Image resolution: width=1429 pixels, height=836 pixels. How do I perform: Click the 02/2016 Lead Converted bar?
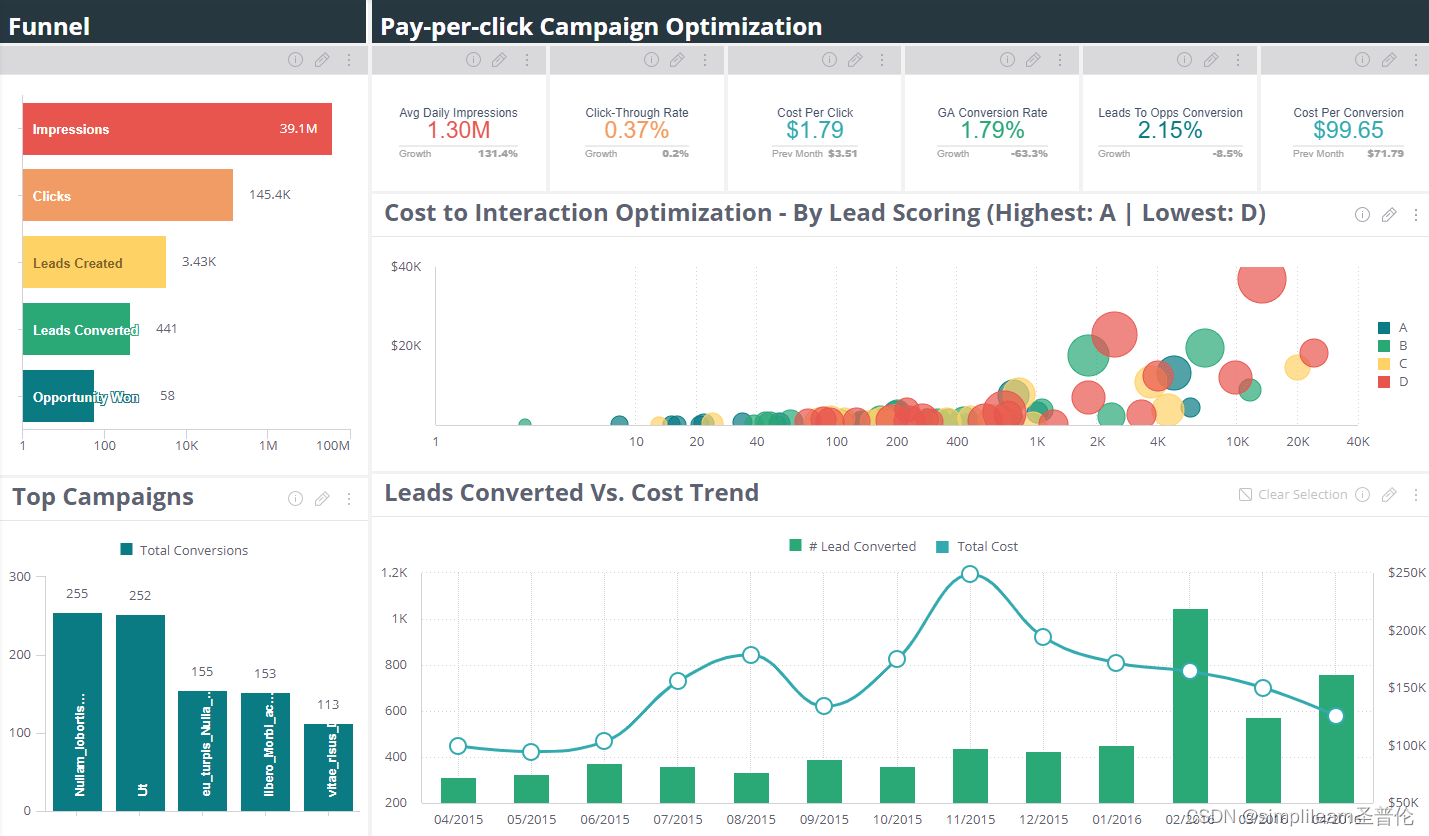pos(1190,705)
